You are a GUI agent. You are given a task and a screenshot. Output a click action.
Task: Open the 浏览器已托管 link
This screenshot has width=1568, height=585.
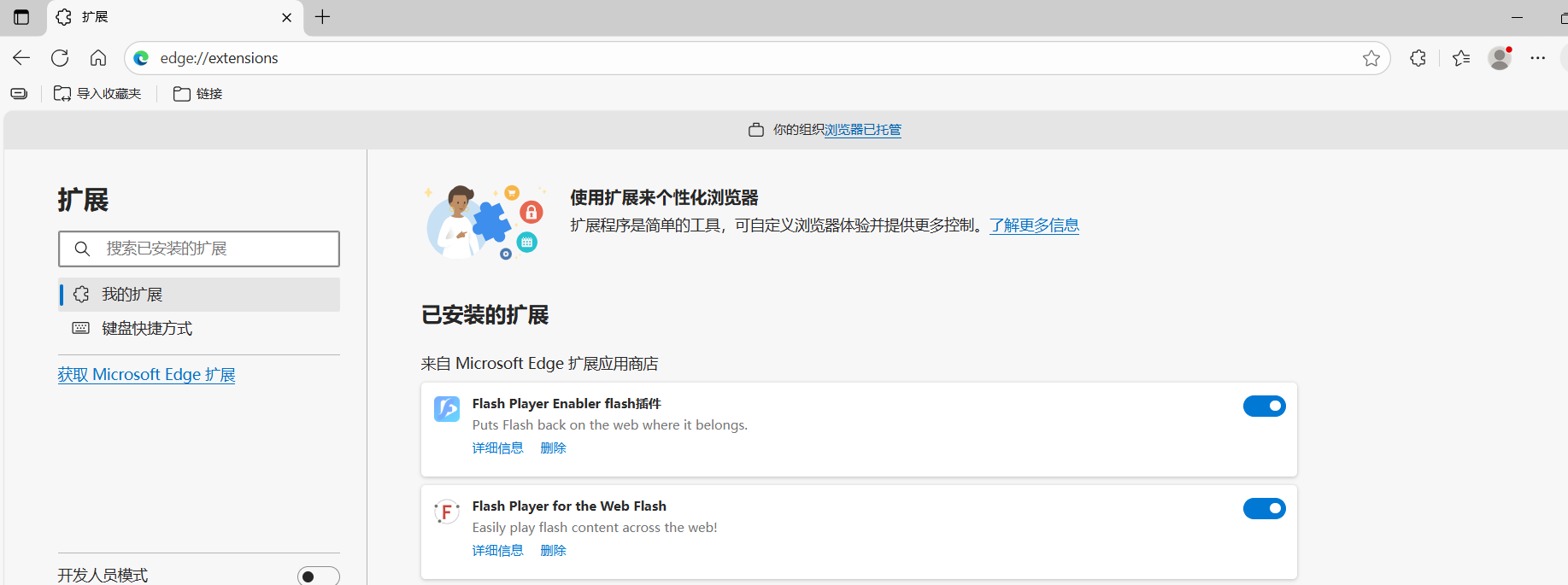pyautogui.click(x=863, y=130)
